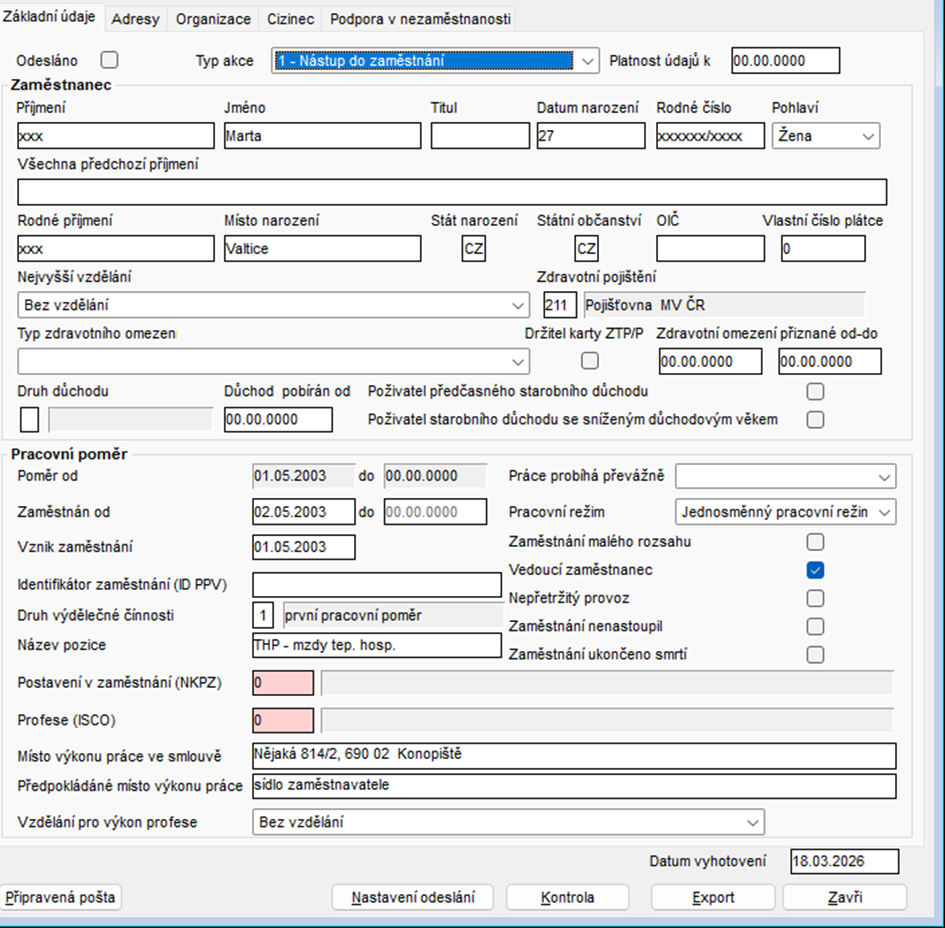Click the Titul input field

[x=480, y=136]
